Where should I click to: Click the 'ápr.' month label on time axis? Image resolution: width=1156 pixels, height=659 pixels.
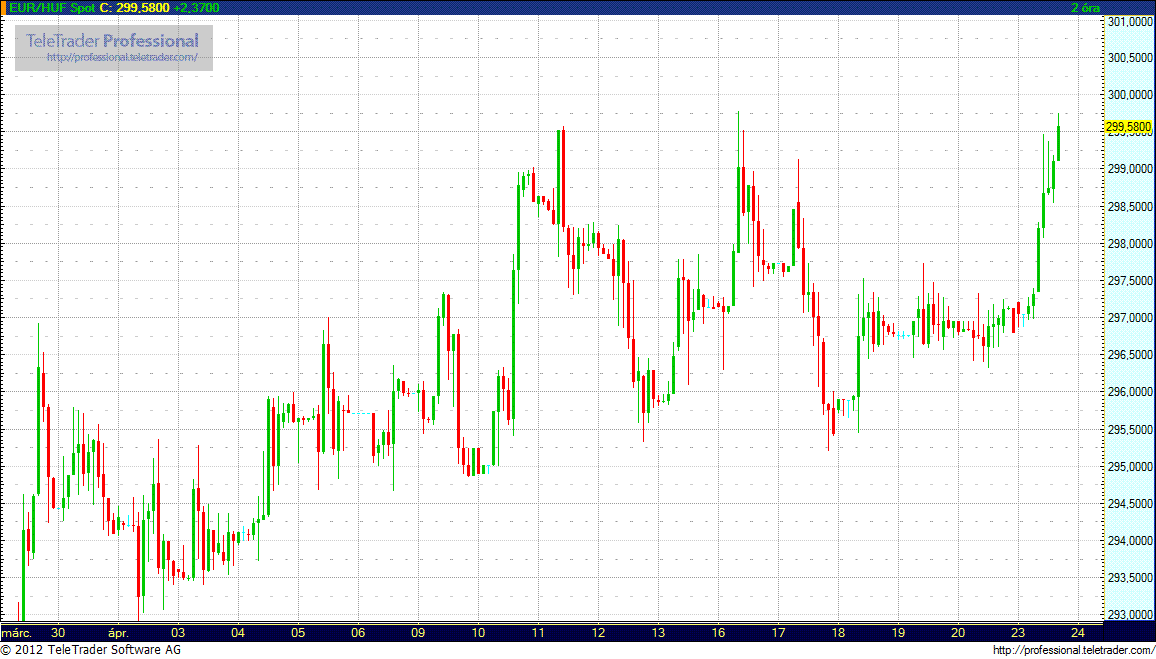click(x=119, y=632)
